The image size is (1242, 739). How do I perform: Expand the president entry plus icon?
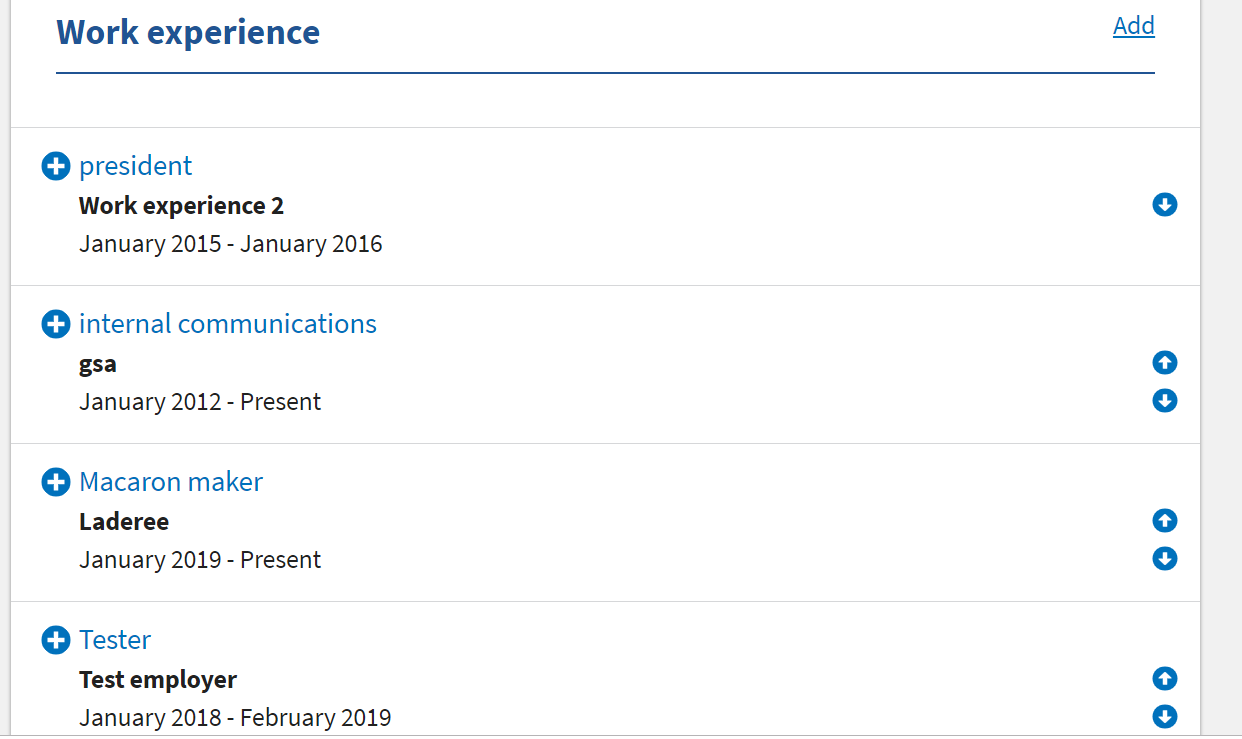[x=56, y=166]
